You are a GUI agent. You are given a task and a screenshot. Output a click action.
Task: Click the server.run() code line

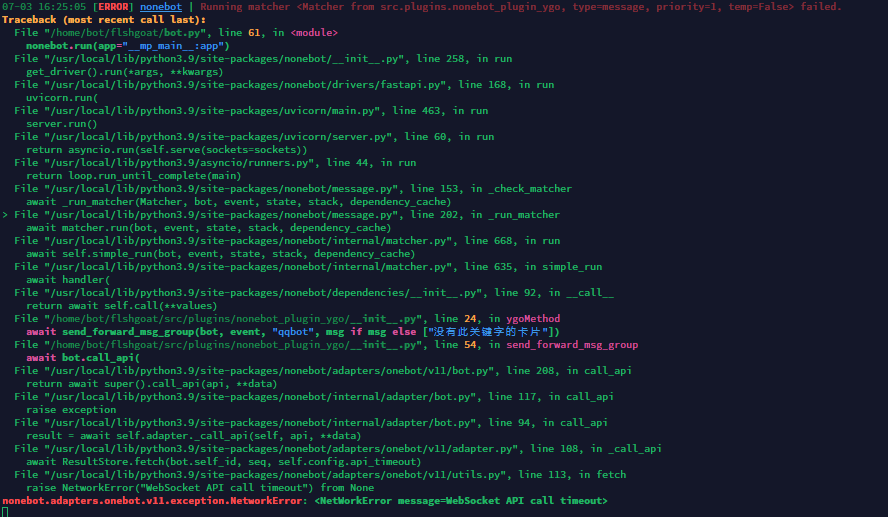click(62, 124)
